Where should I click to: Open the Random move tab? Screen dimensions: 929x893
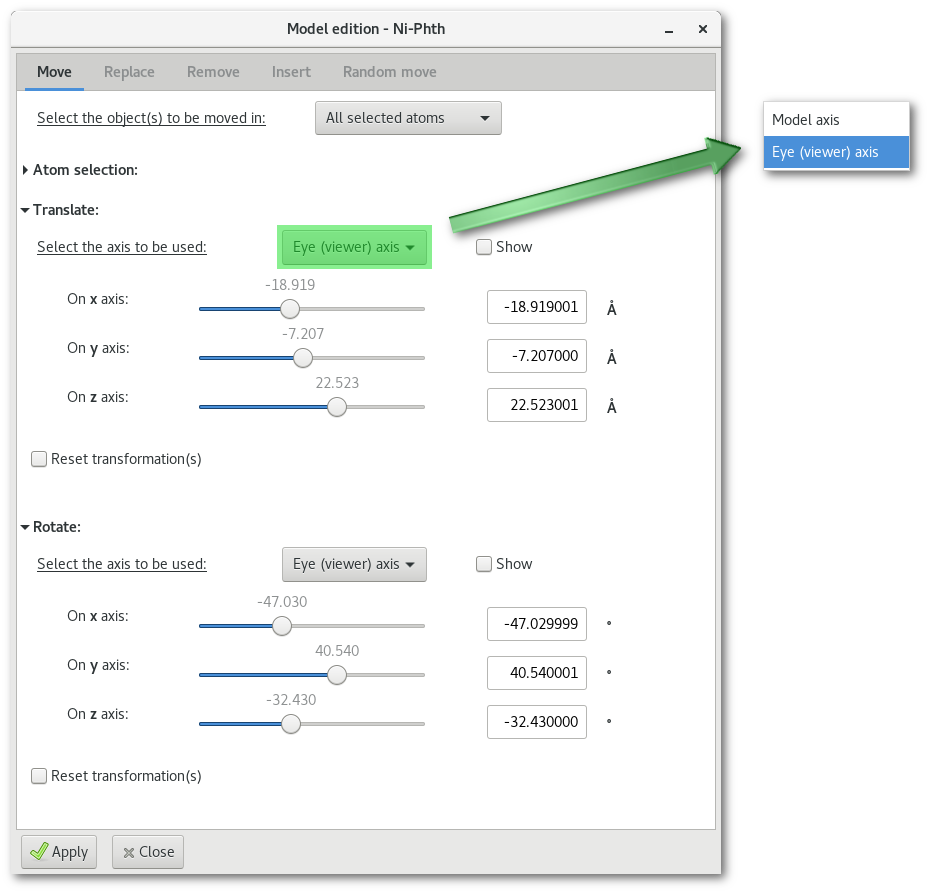[389, 72]
